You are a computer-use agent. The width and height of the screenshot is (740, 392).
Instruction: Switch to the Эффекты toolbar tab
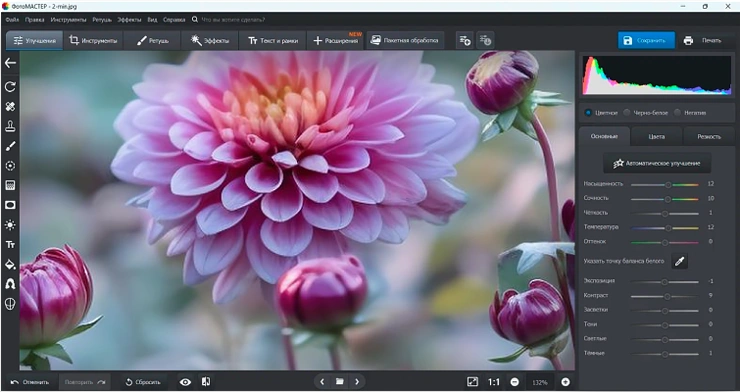point(210,41)
